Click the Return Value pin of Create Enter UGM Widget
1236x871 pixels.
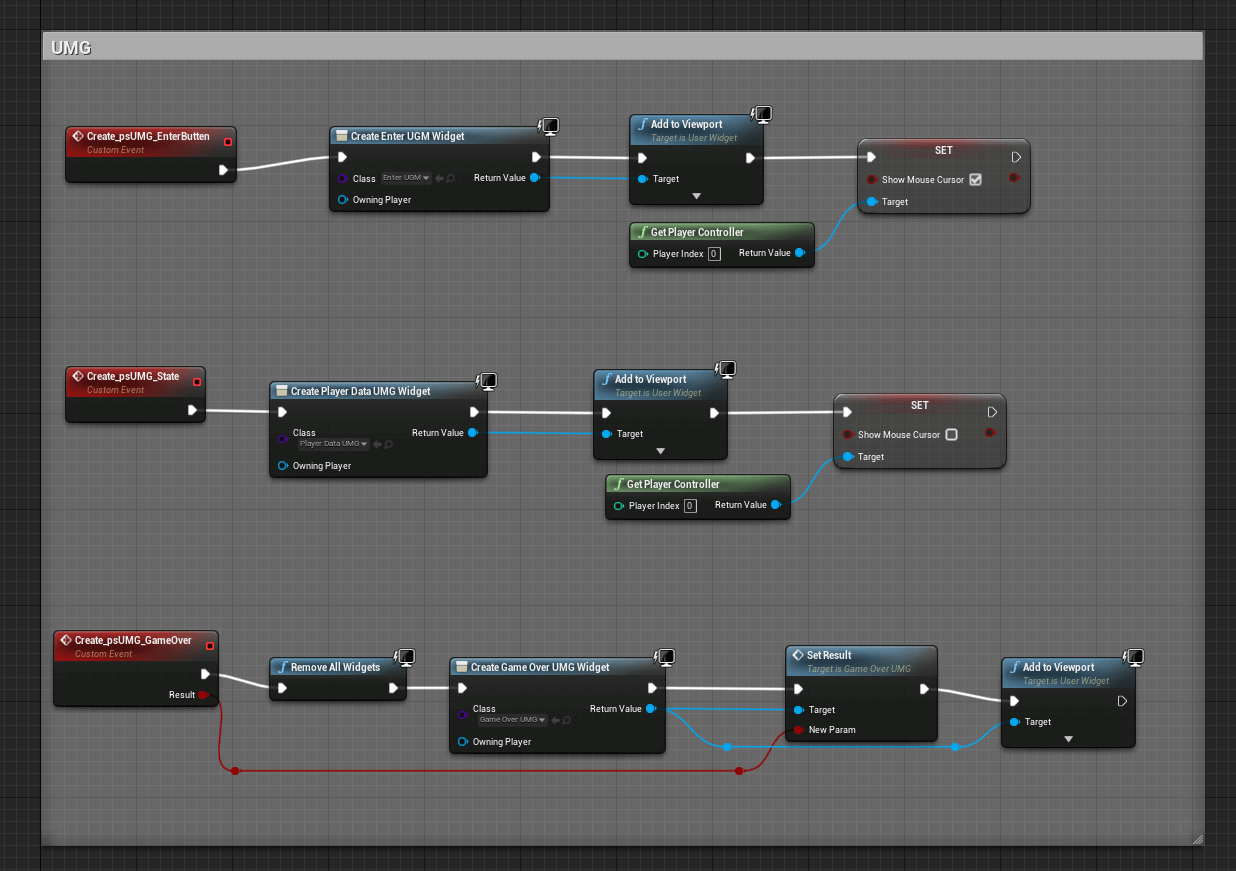535,178
